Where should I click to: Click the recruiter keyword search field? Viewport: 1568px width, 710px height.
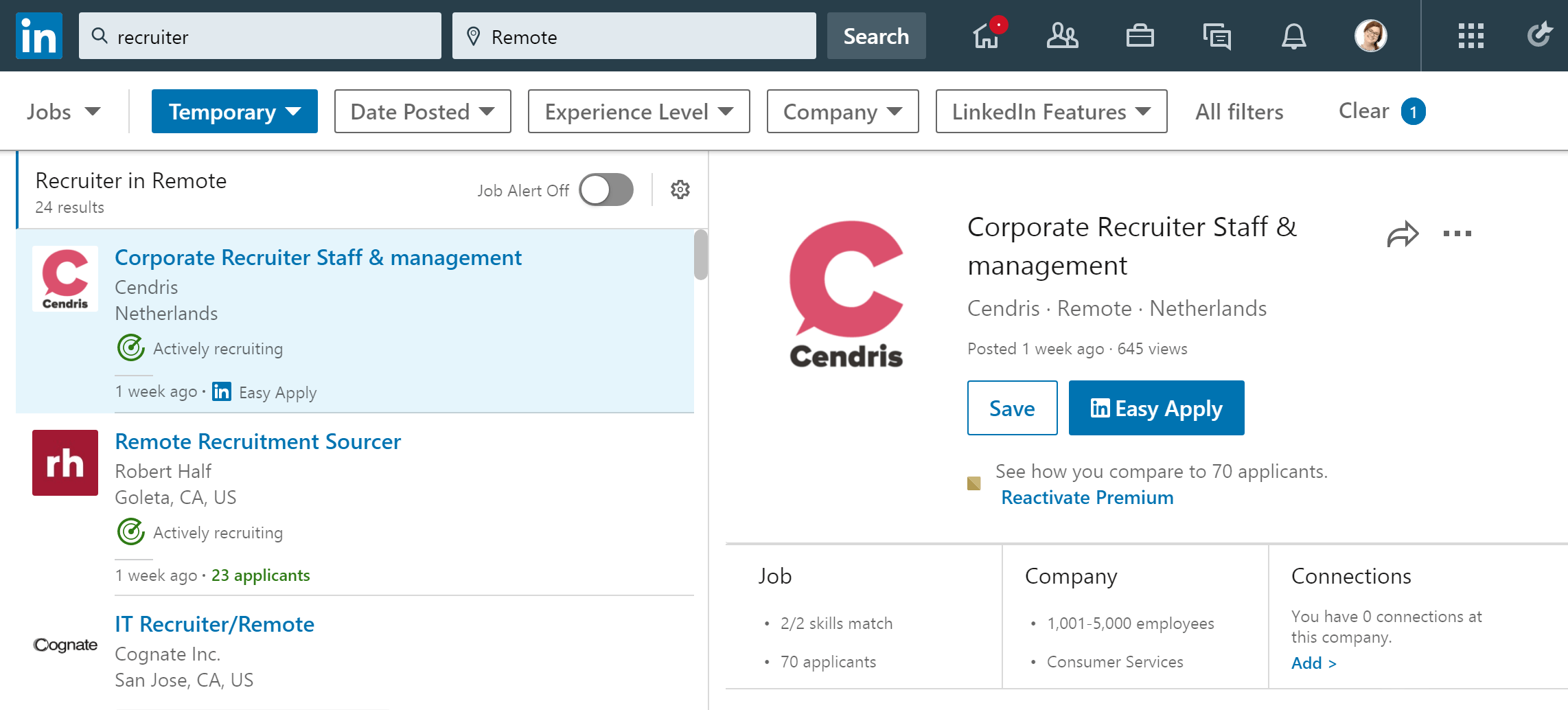coord(260,36)
